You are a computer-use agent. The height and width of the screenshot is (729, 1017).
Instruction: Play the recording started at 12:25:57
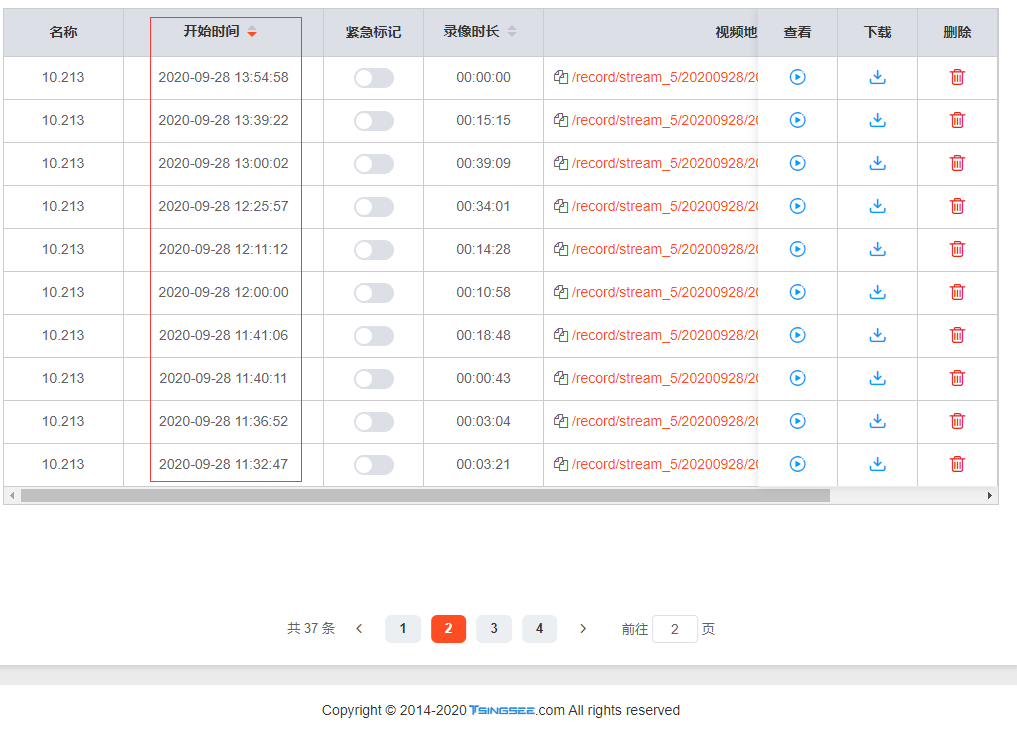tap(797, 206)
